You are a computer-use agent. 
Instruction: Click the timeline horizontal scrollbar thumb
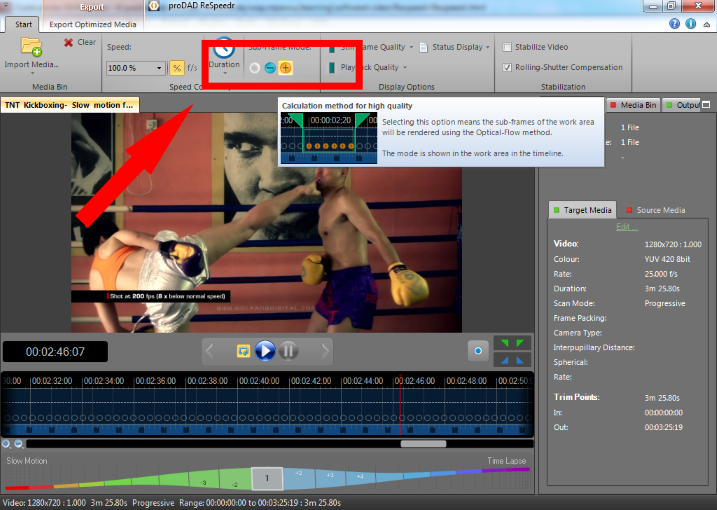coord(423,443)
